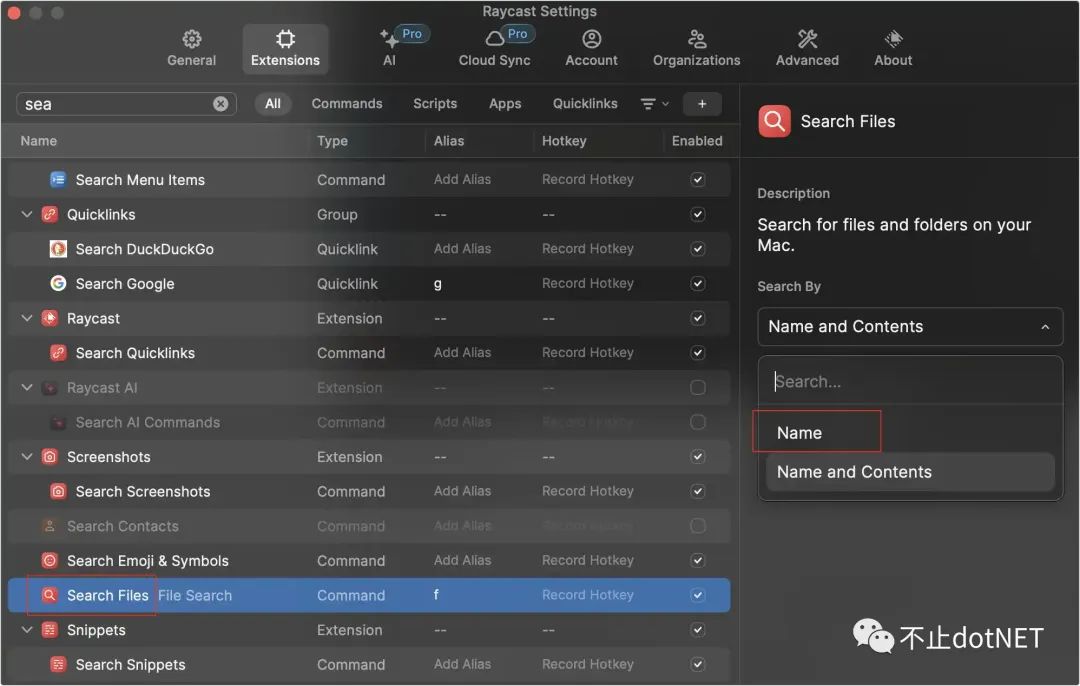The width and height of the screenshot is (1080, 686).
Task: Collapse the Screenshots group
Action: point(27,457)
